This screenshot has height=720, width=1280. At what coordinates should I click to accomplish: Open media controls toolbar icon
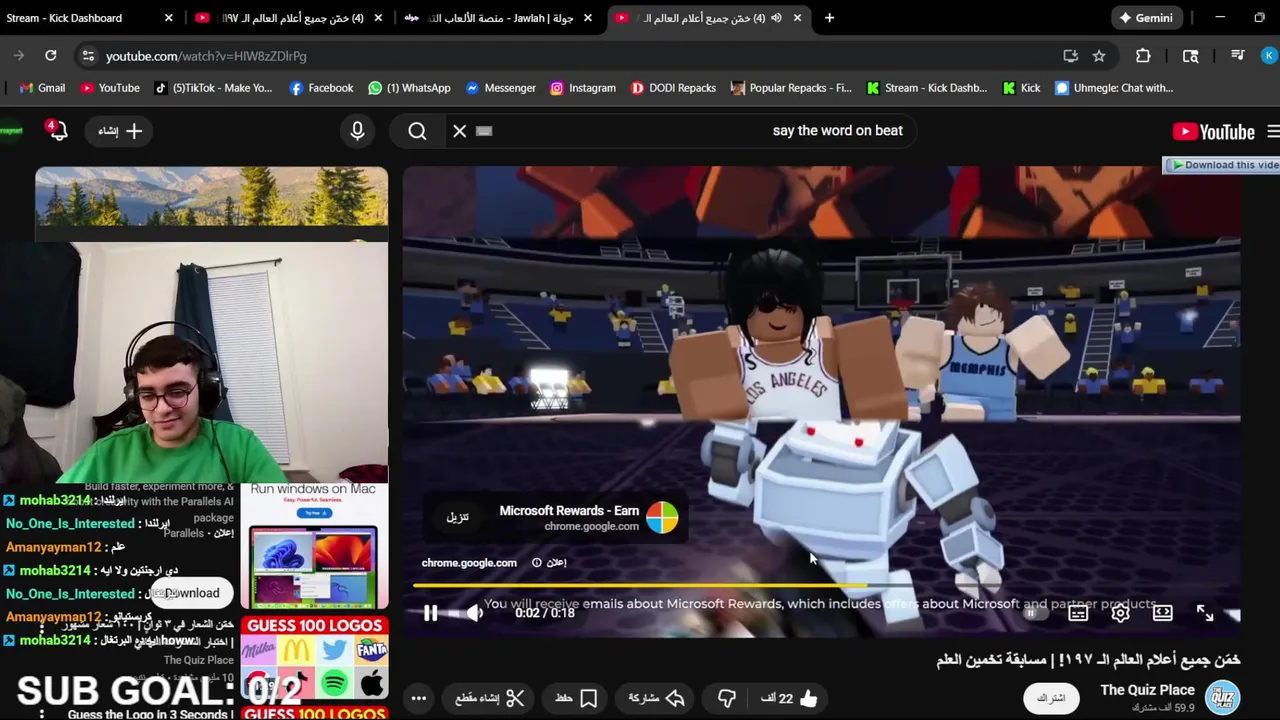point(1238,56)
